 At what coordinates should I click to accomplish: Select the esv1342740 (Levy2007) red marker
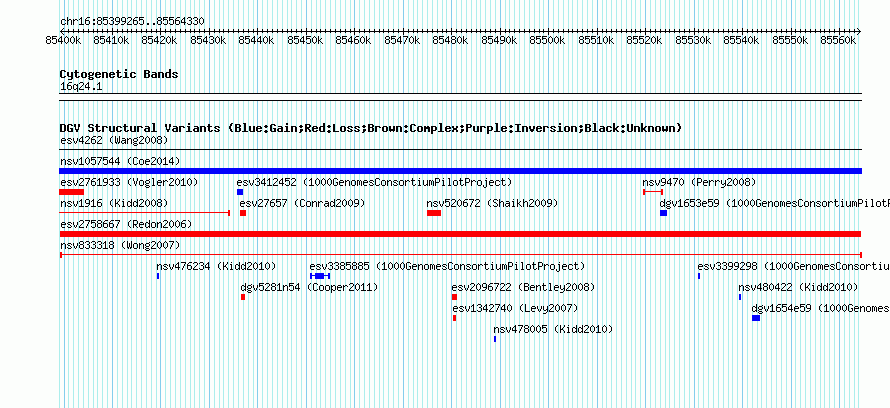pos(454,318)
